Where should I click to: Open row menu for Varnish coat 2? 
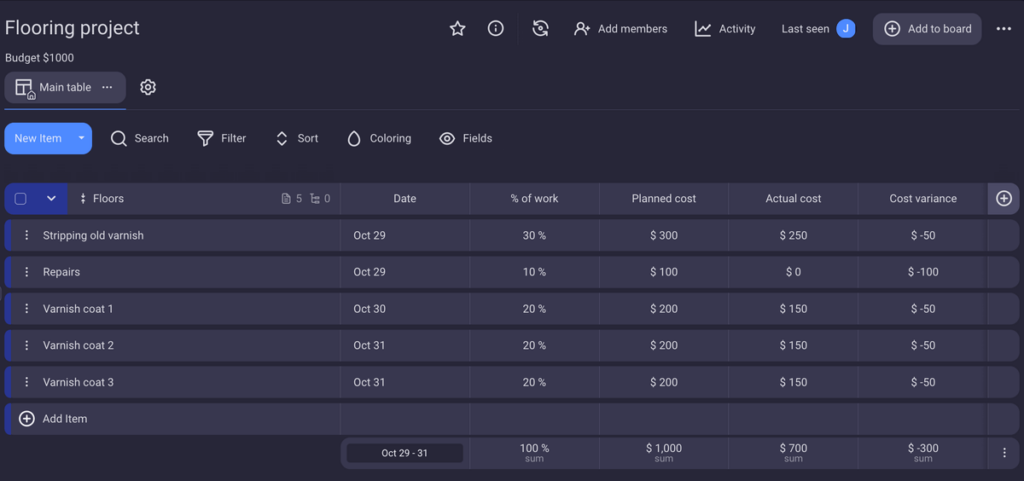(x=27, y=345)
